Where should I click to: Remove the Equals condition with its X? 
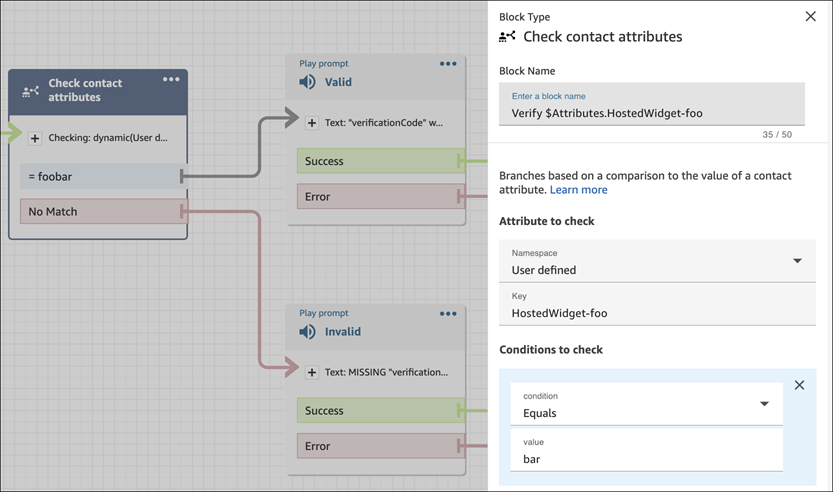tap(799, 385)
